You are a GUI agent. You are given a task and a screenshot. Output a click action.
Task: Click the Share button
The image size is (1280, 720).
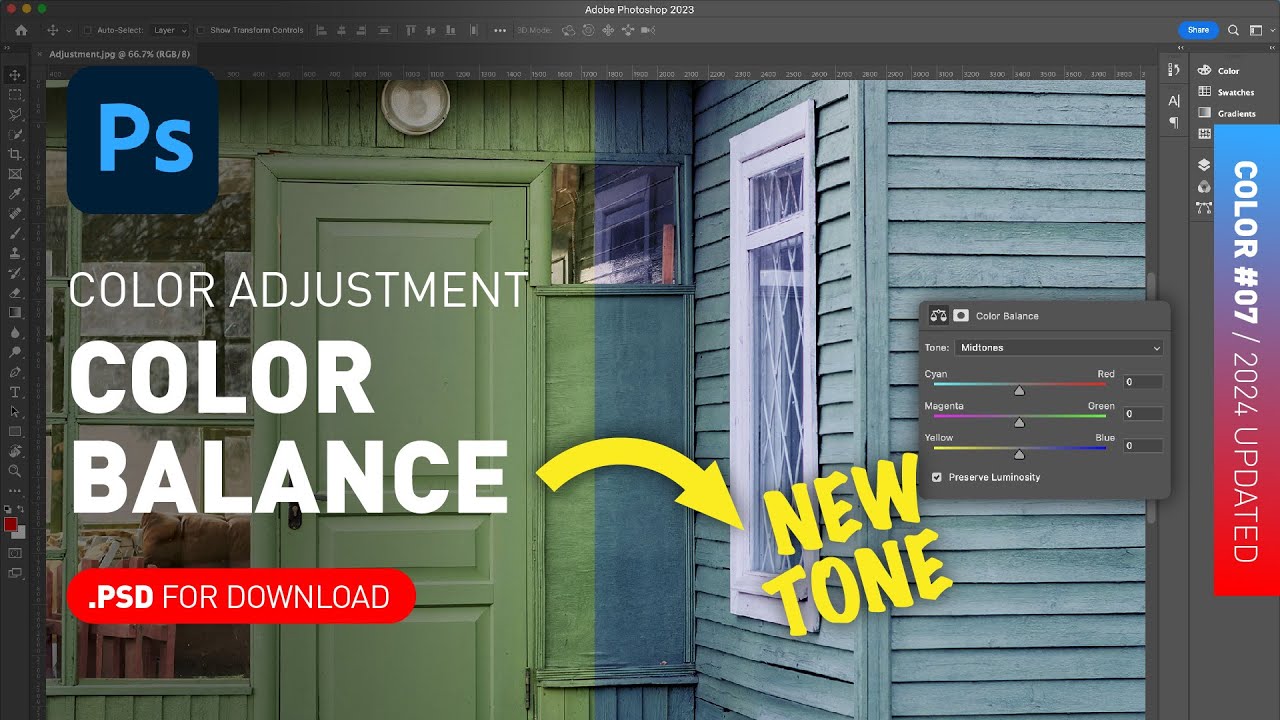tap(1198, 30)
